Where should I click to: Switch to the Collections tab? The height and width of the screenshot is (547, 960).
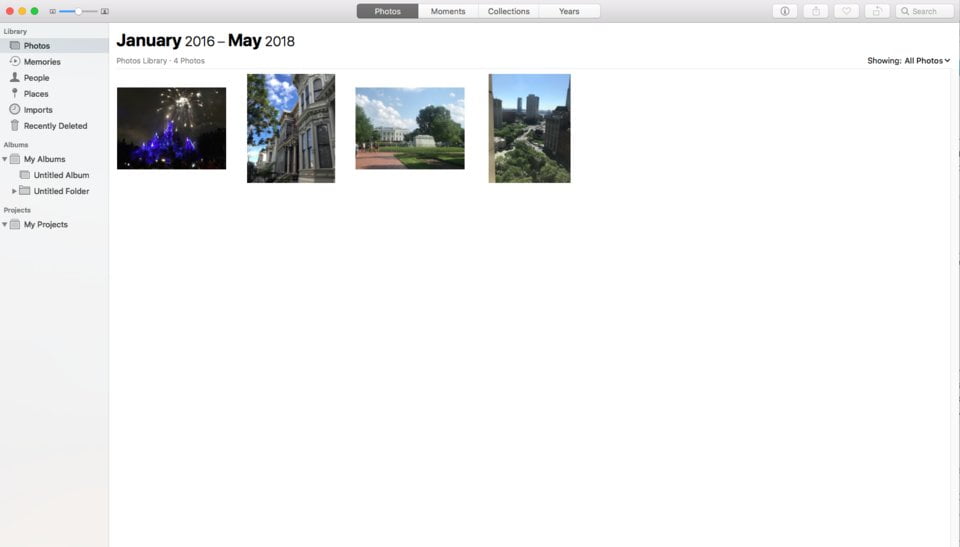[x=508, y=11]
